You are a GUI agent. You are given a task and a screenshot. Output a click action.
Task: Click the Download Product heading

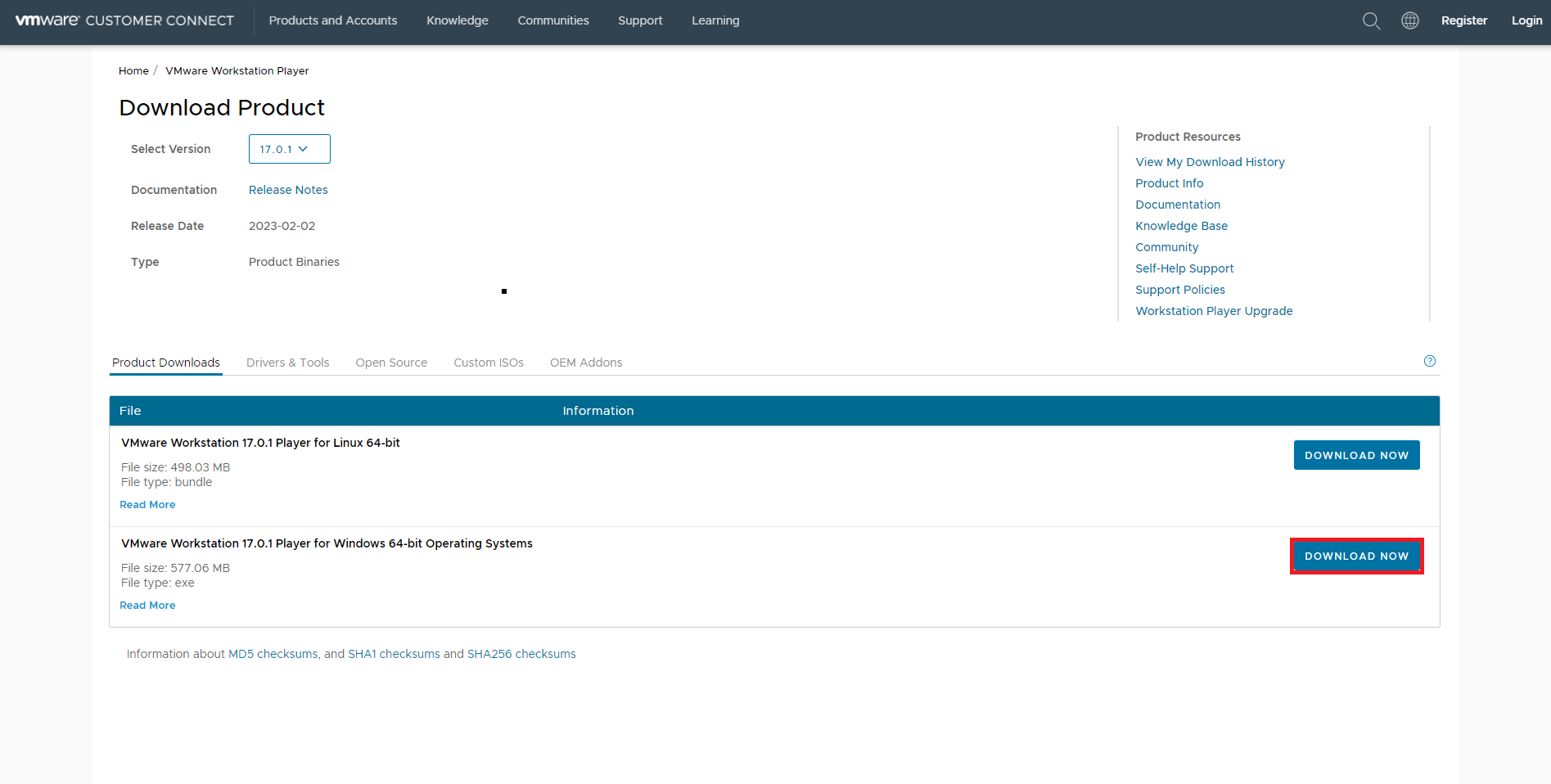click(222, 108)
